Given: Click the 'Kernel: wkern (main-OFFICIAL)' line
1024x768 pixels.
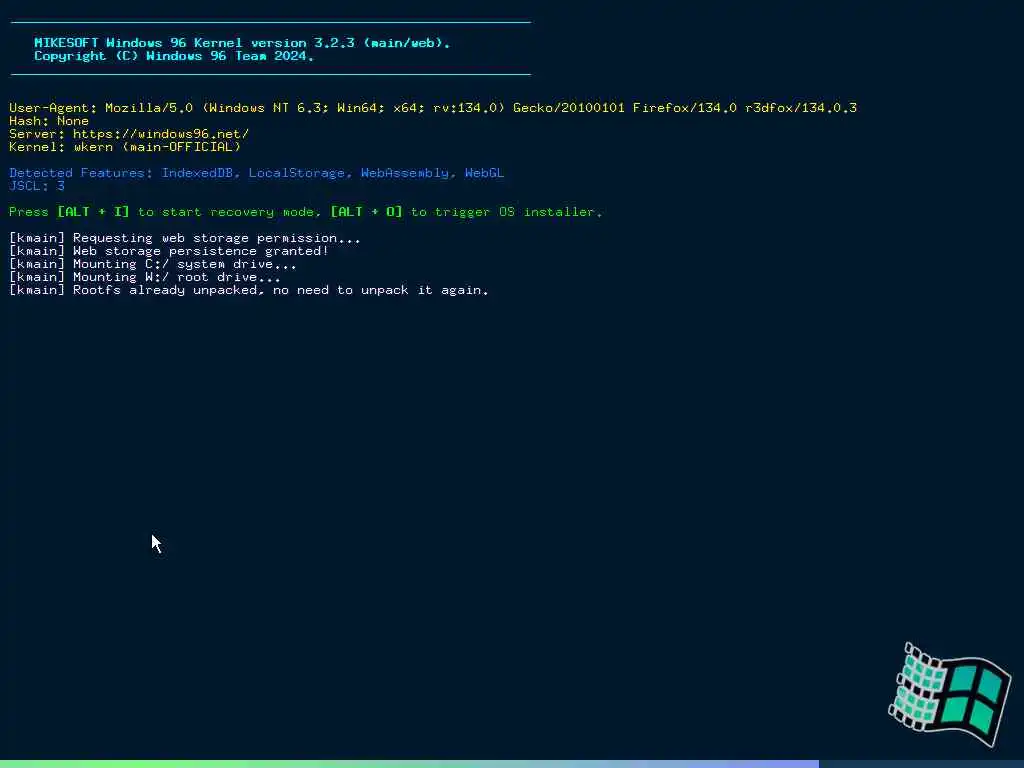Looking at the screenshot, I should click(x=125, y=147).
